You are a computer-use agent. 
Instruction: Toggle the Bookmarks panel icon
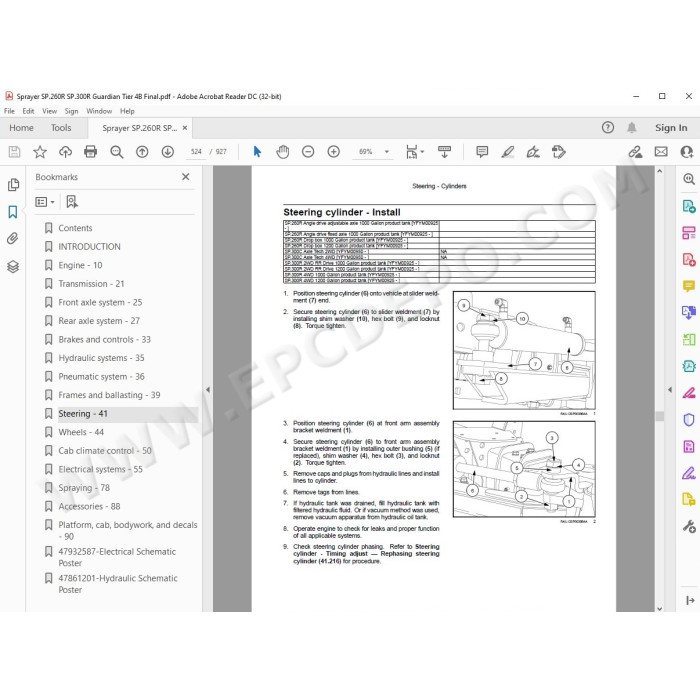(x=13, y=212)
